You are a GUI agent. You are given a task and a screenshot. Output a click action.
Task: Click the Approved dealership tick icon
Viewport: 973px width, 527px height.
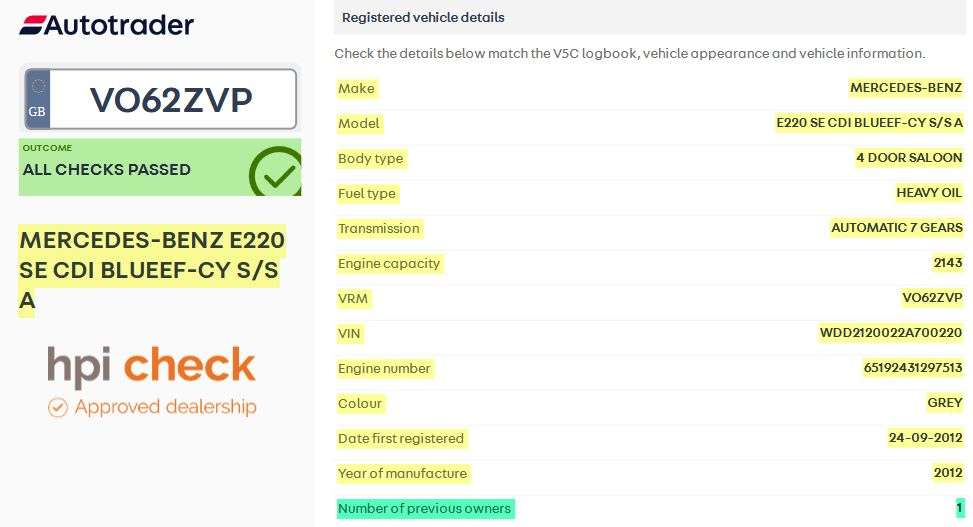[58, 407]
